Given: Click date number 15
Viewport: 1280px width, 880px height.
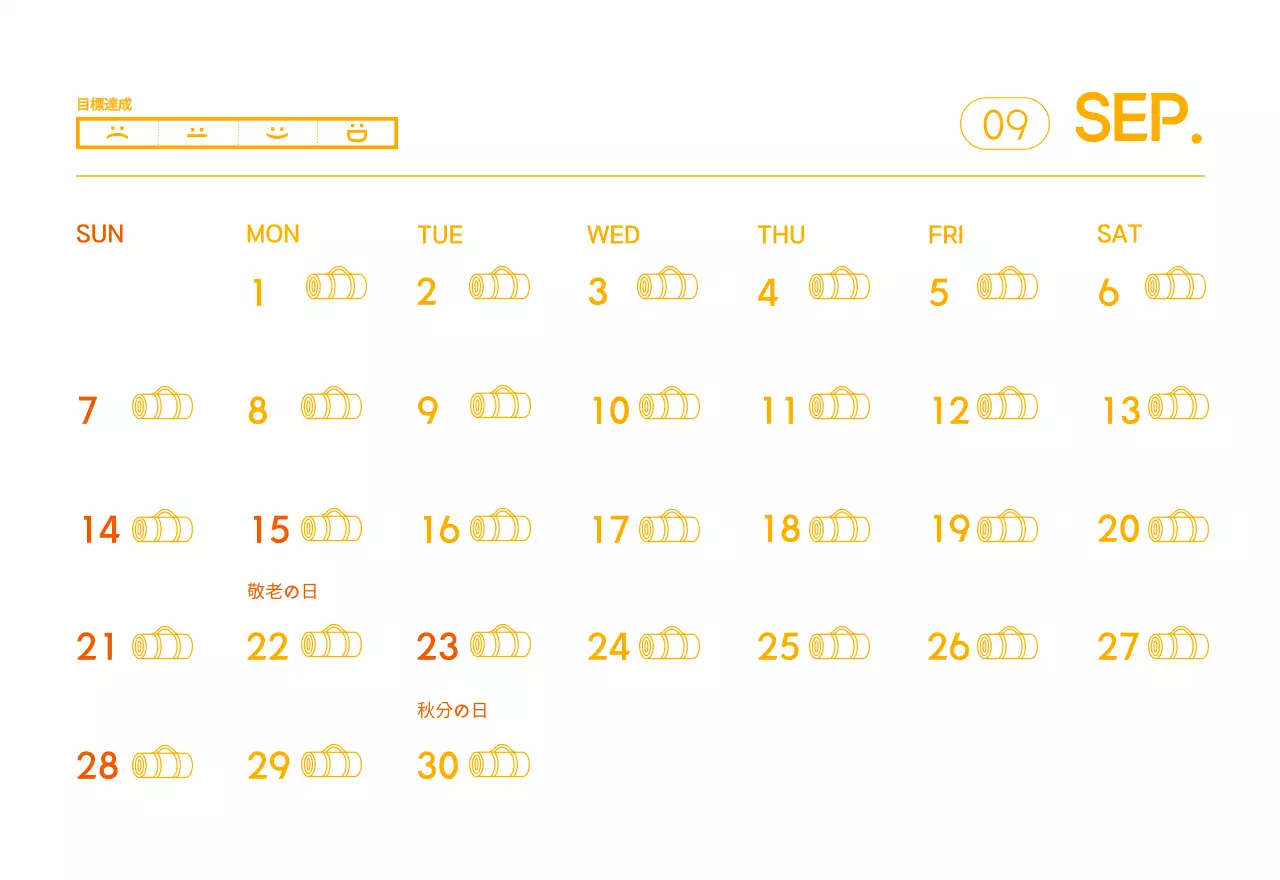Looking at the screenshot, I should pyautogui.click(x=270, y=530).
